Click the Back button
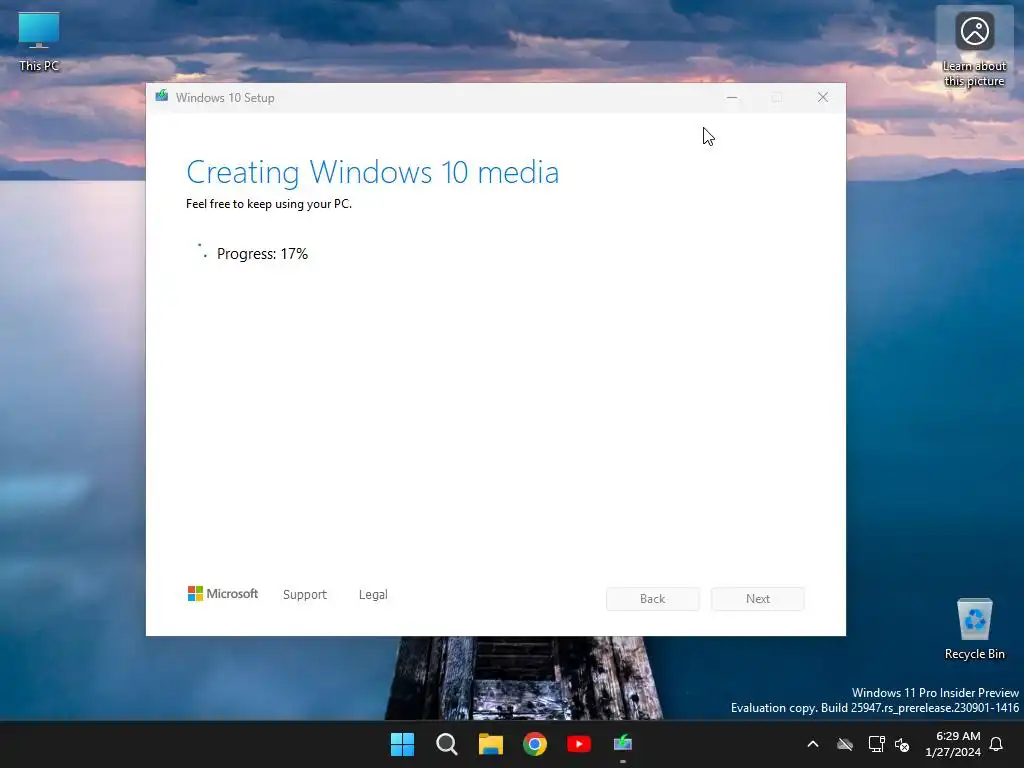Viewport: 1024px width, 768px height. click(x=652, y=599)
